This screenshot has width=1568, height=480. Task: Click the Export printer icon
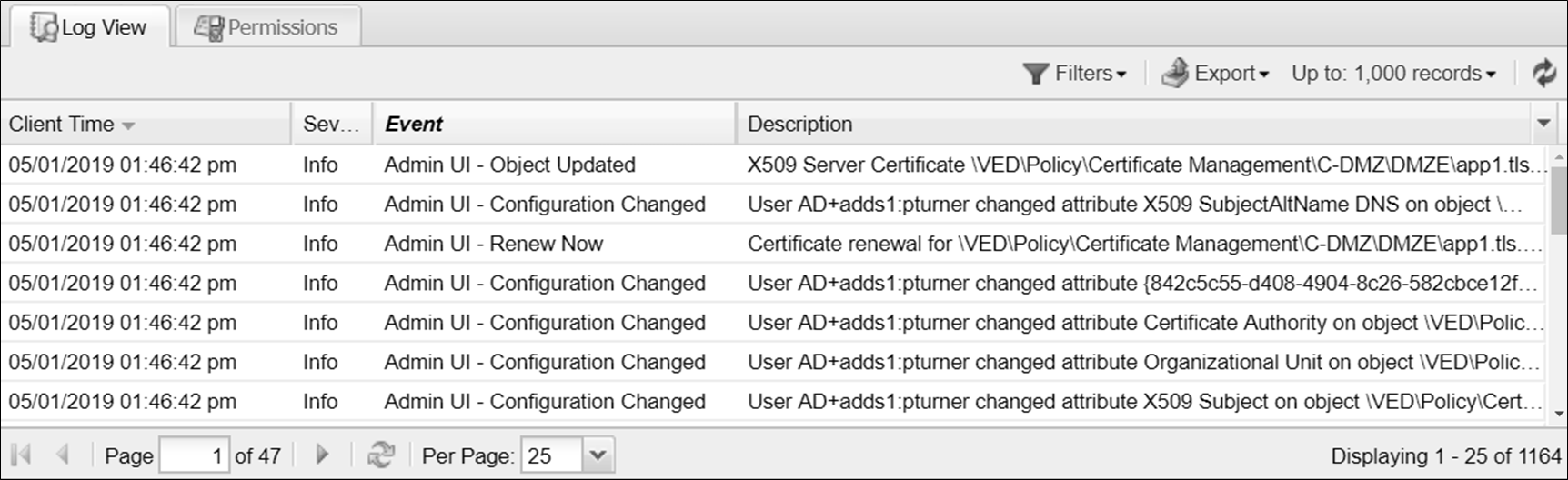[1174, 73]
